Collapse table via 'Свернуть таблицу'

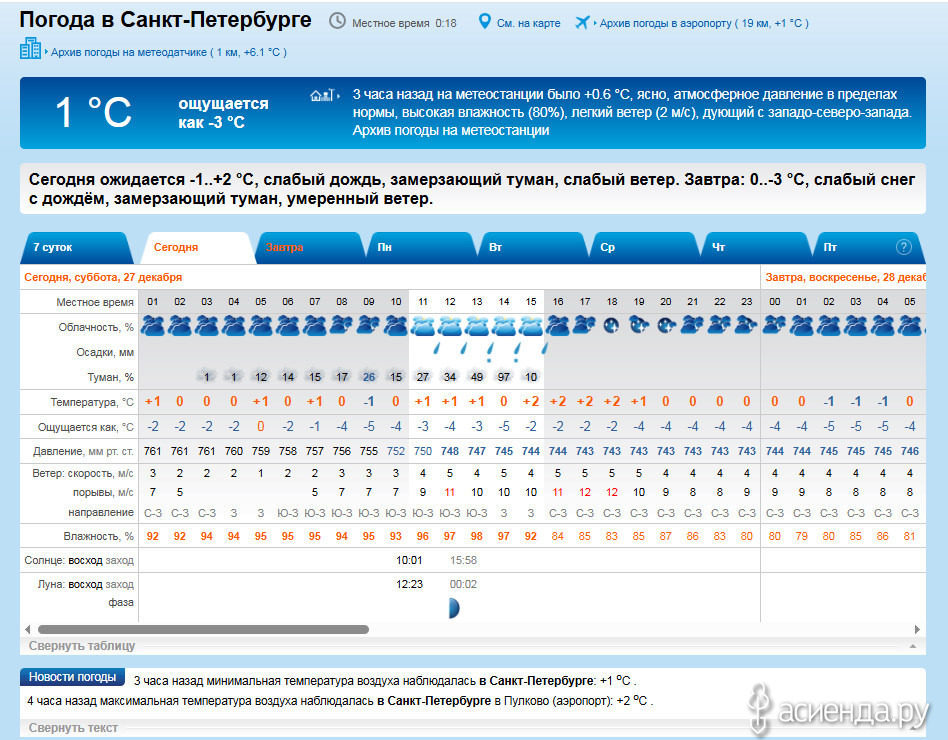82,646
